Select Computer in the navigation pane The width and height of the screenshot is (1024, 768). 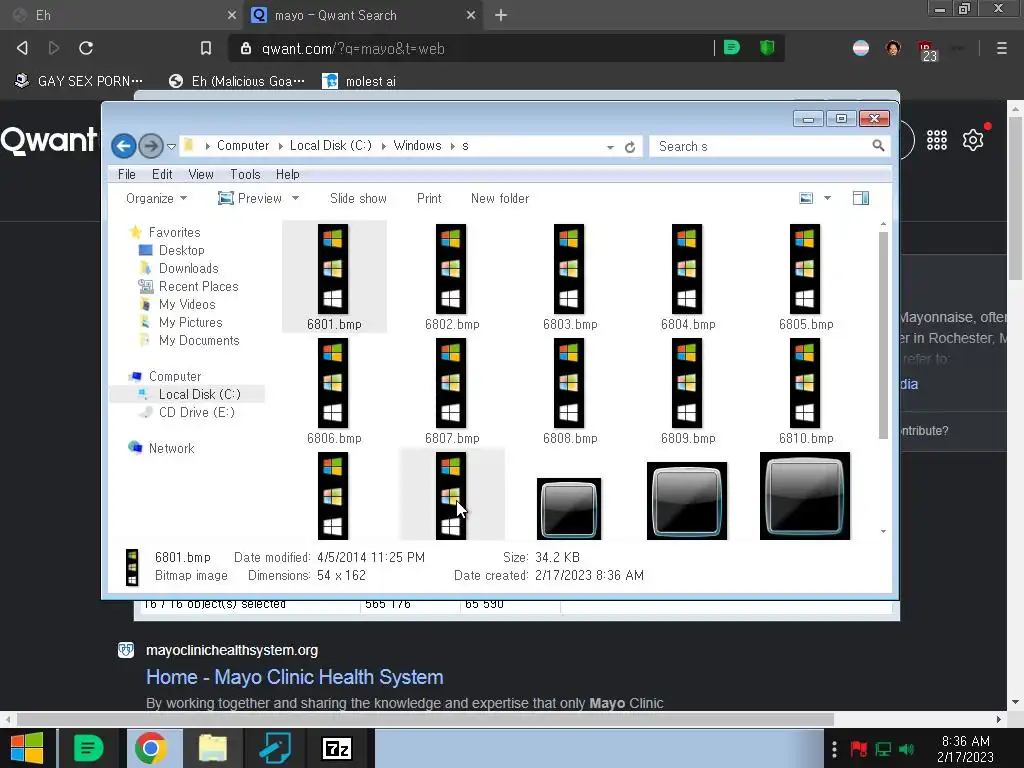(174, 376)
